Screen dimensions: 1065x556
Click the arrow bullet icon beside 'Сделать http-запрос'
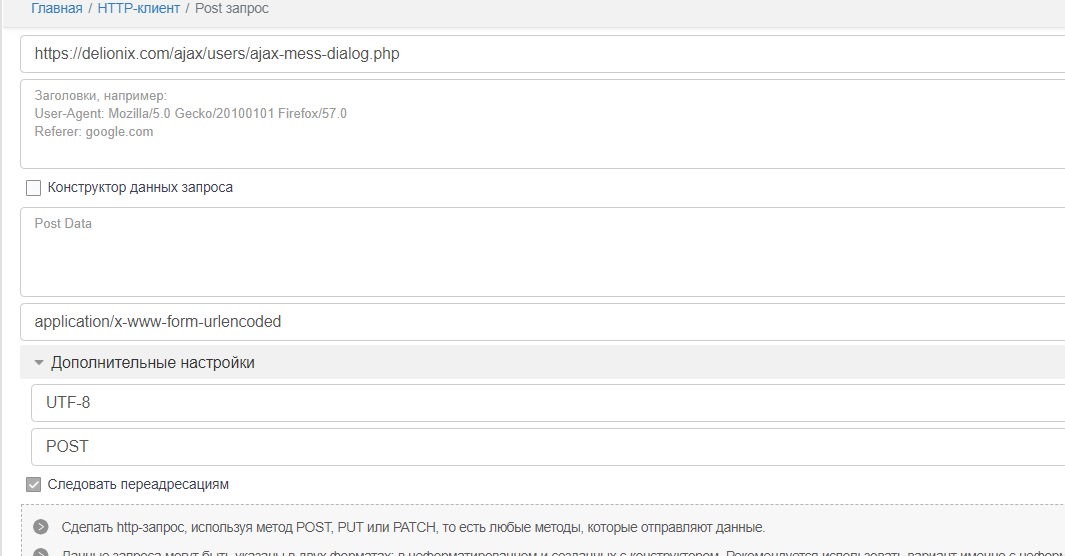40,527
